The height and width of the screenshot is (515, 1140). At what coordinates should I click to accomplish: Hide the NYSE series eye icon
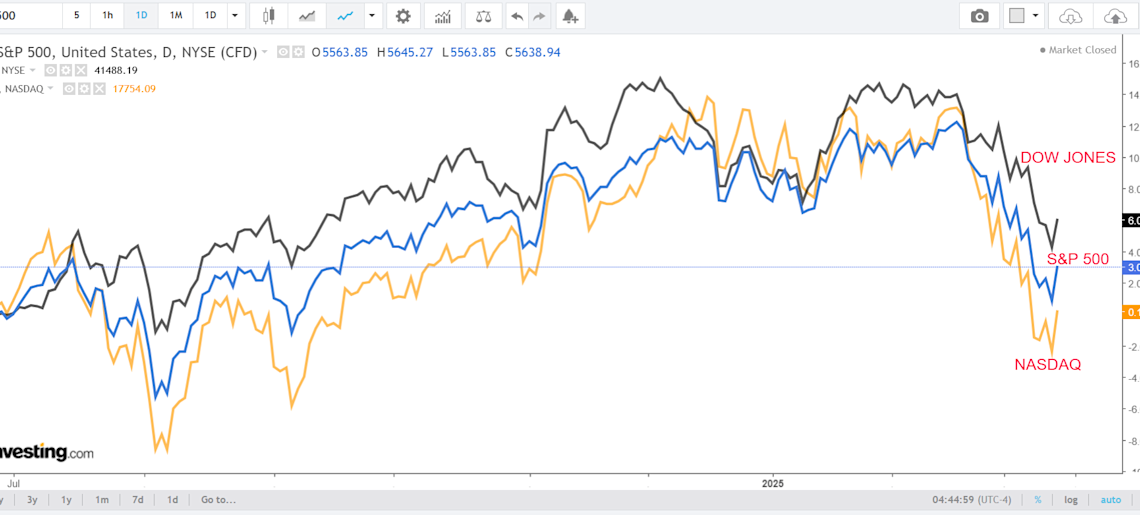point(50,70)
